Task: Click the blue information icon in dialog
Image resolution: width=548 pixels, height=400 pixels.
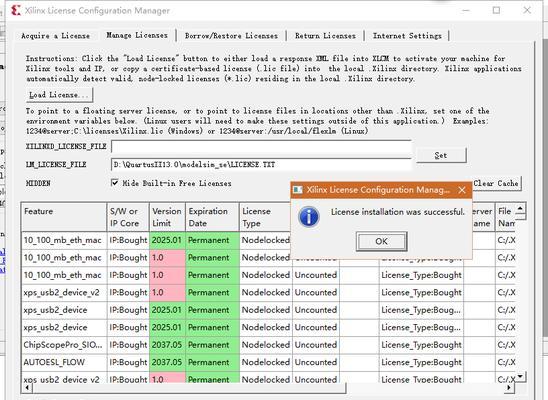Action: (x=309, y=217)
